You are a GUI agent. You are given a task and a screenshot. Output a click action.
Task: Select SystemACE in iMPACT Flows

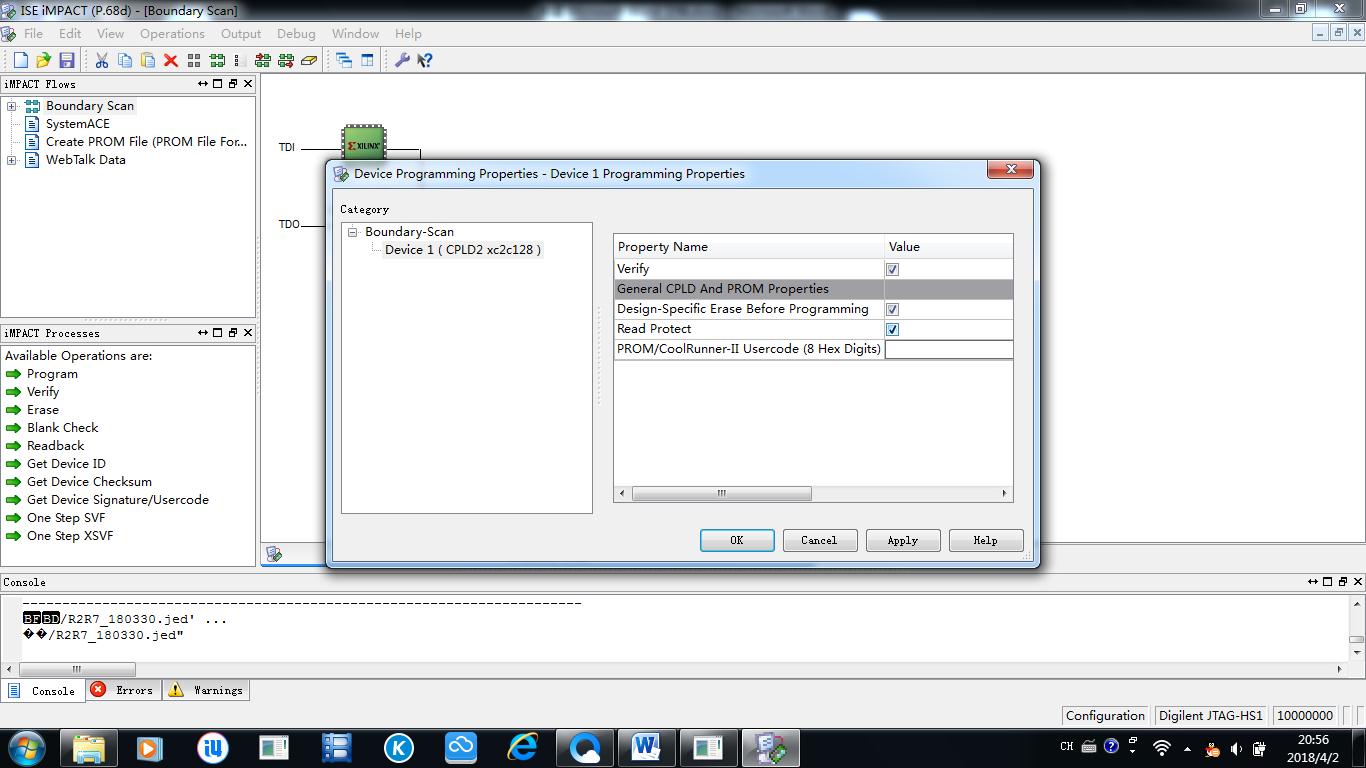coord(78,124)
